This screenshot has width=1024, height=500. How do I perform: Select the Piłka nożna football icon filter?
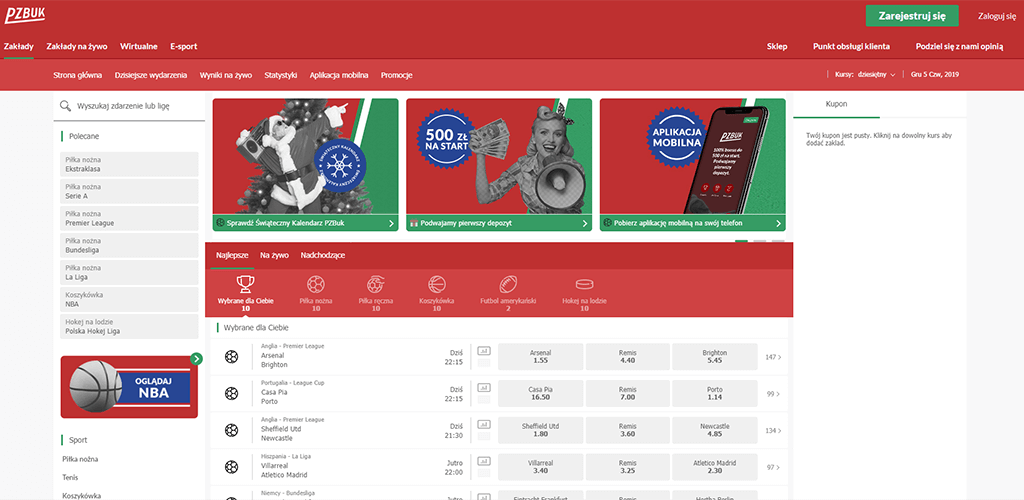(316, 284)
